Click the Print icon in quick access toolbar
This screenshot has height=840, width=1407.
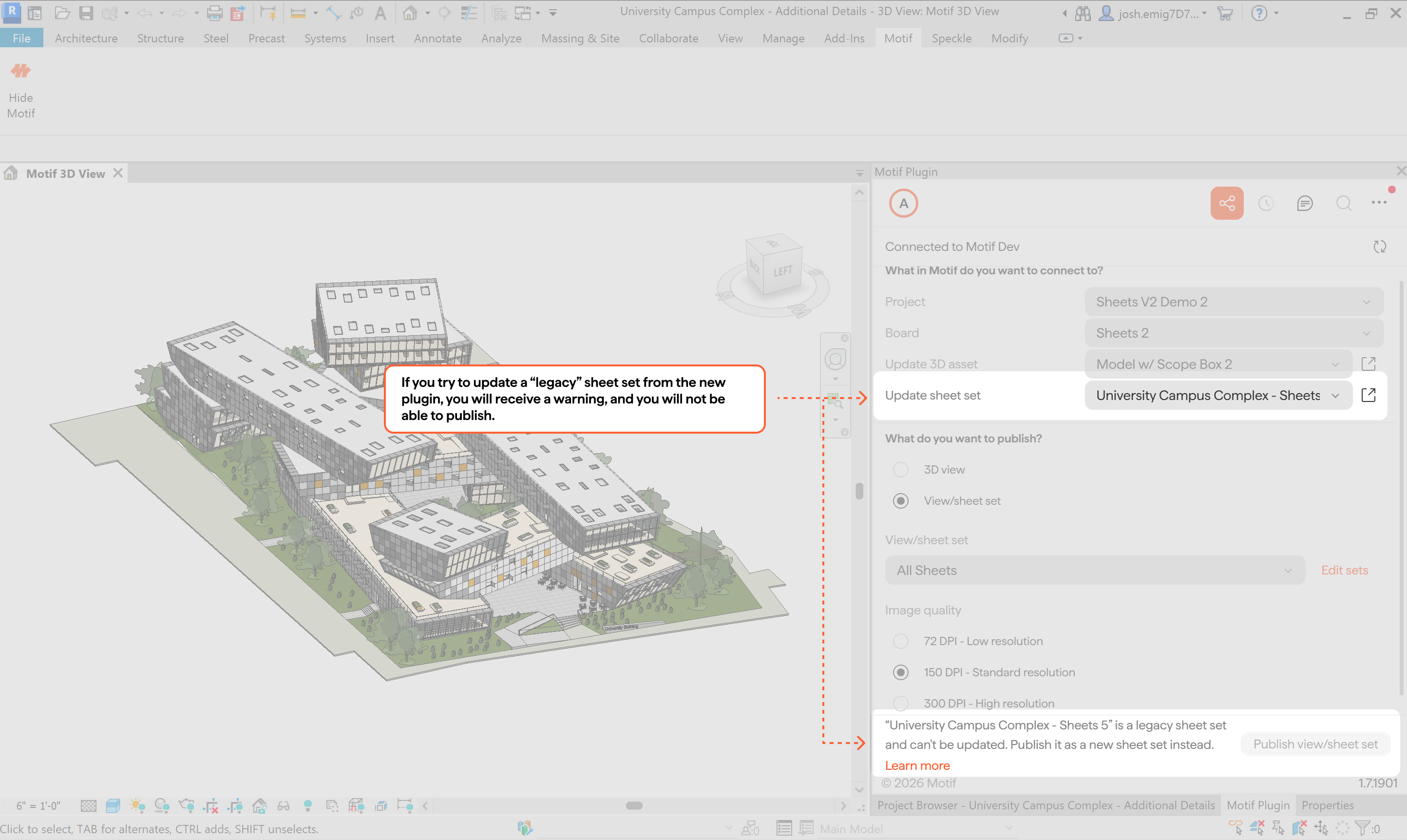[x=214, y=13]
